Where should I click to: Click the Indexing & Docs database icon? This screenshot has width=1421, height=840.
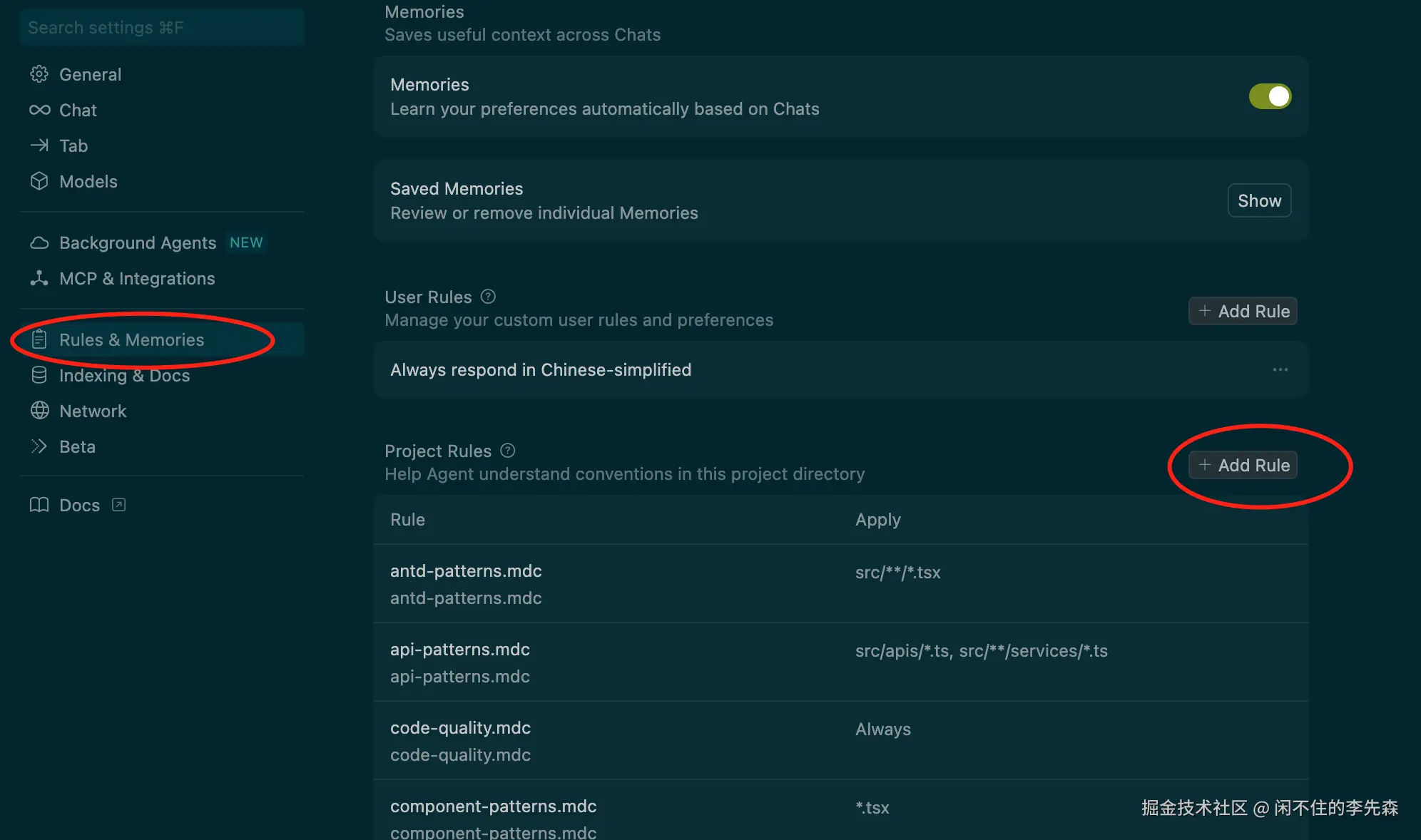tap(39, 375)
